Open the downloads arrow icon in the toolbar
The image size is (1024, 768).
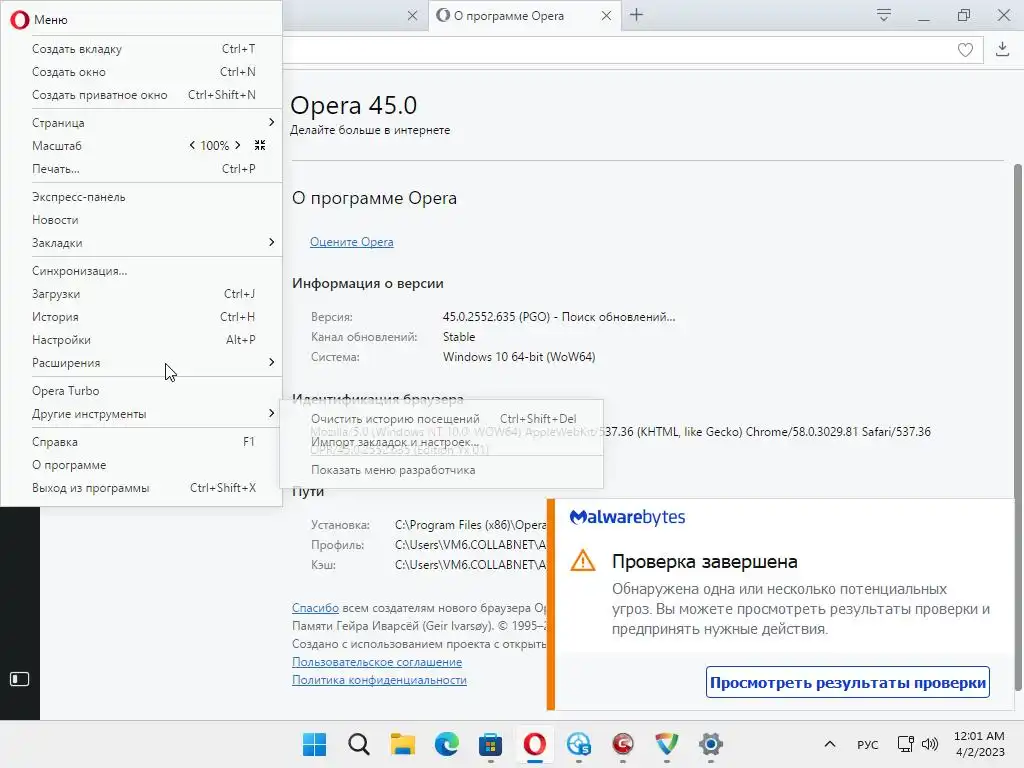coord(1002,49)
